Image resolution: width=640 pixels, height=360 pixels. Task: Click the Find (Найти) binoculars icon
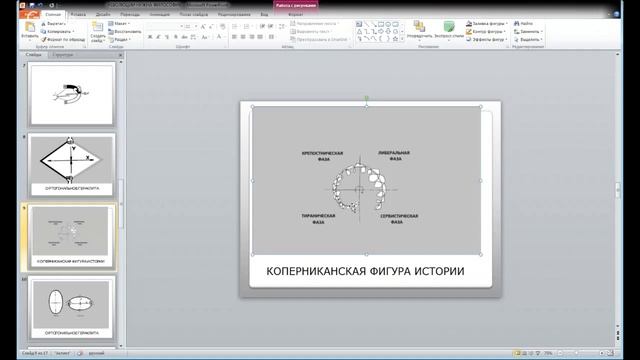(x=517, y=24)
